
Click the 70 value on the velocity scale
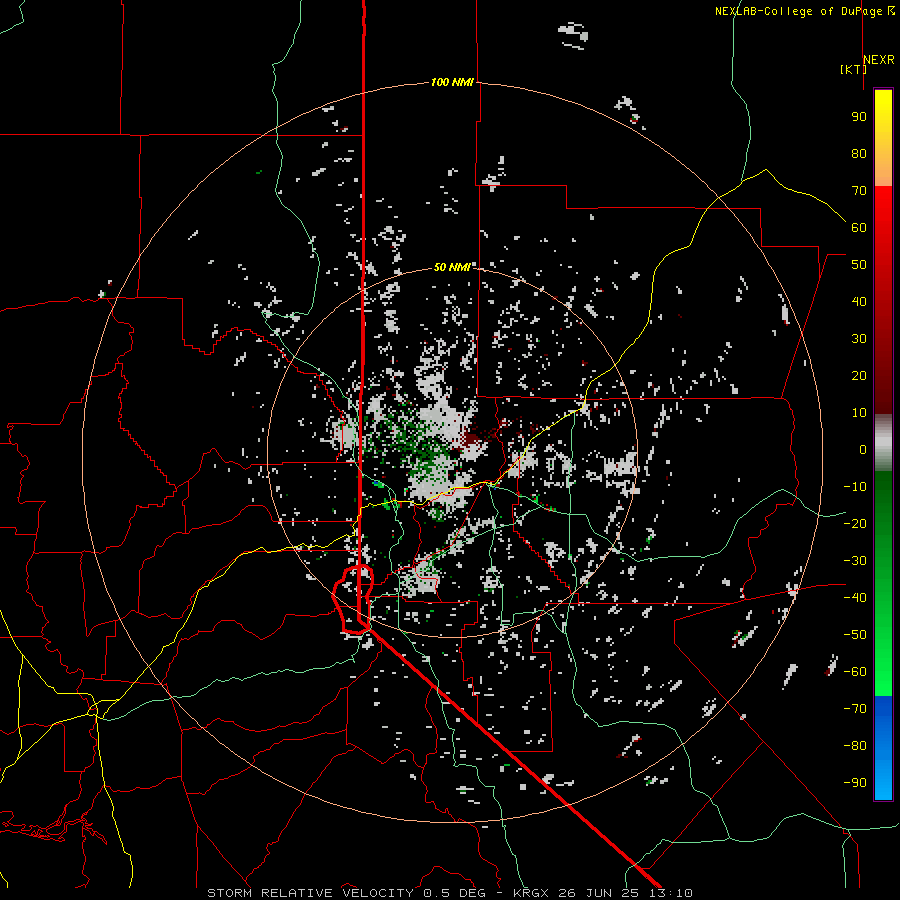(859, 191)
